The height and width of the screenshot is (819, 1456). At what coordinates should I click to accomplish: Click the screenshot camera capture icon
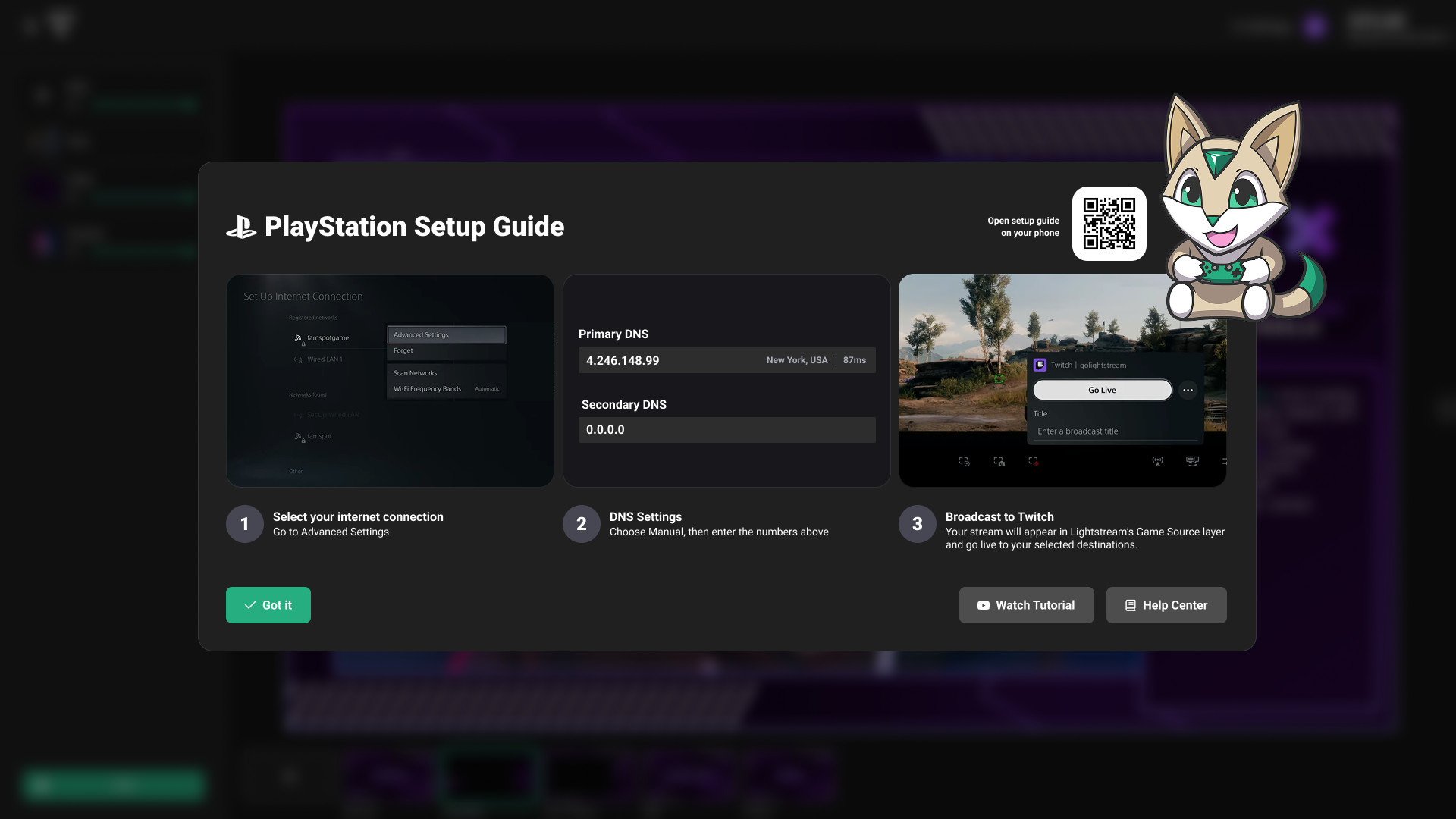(999, 462)
